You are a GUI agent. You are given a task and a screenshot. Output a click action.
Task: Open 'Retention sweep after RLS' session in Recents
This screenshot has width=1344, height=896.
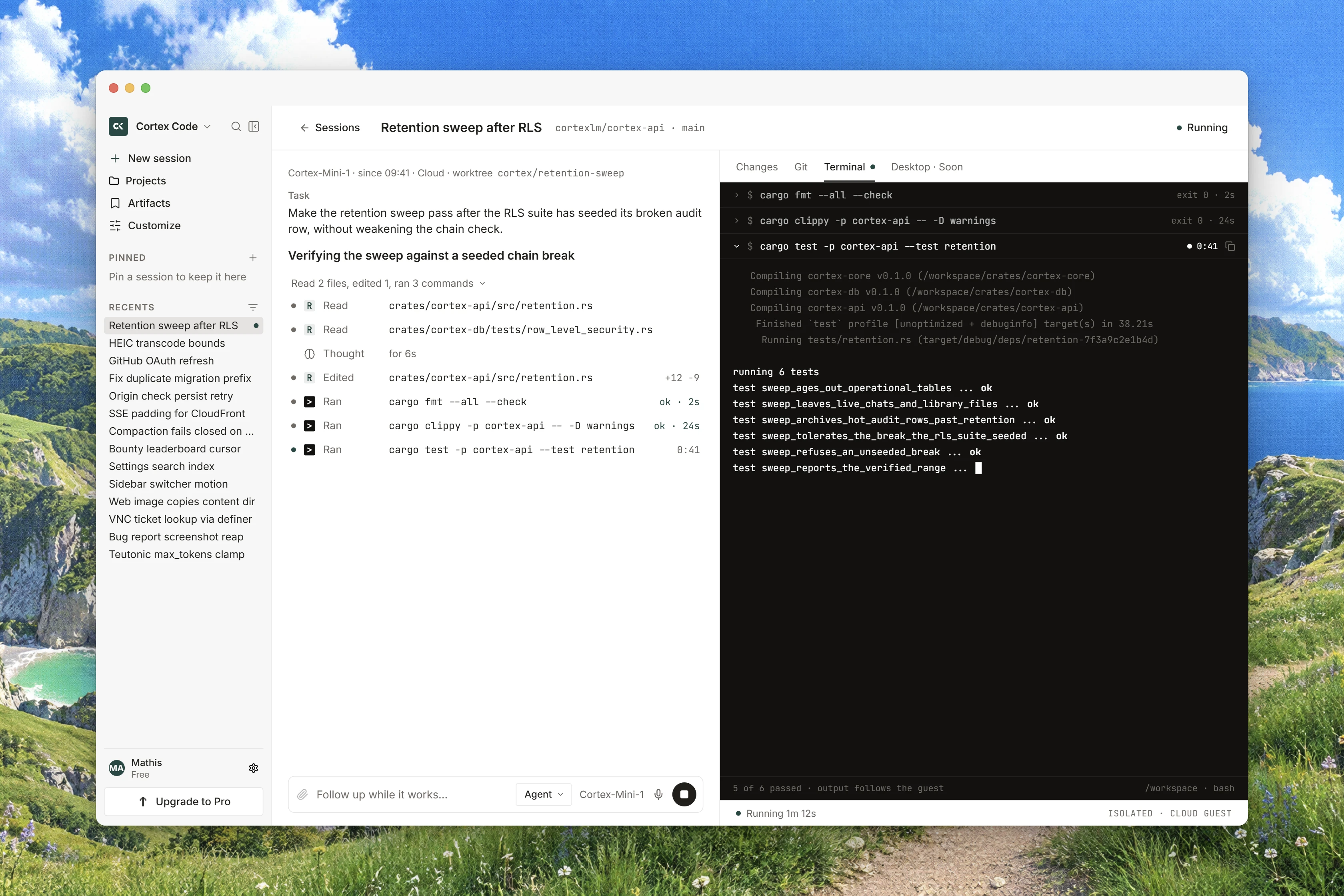pyautogui.click(x=184, y=325)
